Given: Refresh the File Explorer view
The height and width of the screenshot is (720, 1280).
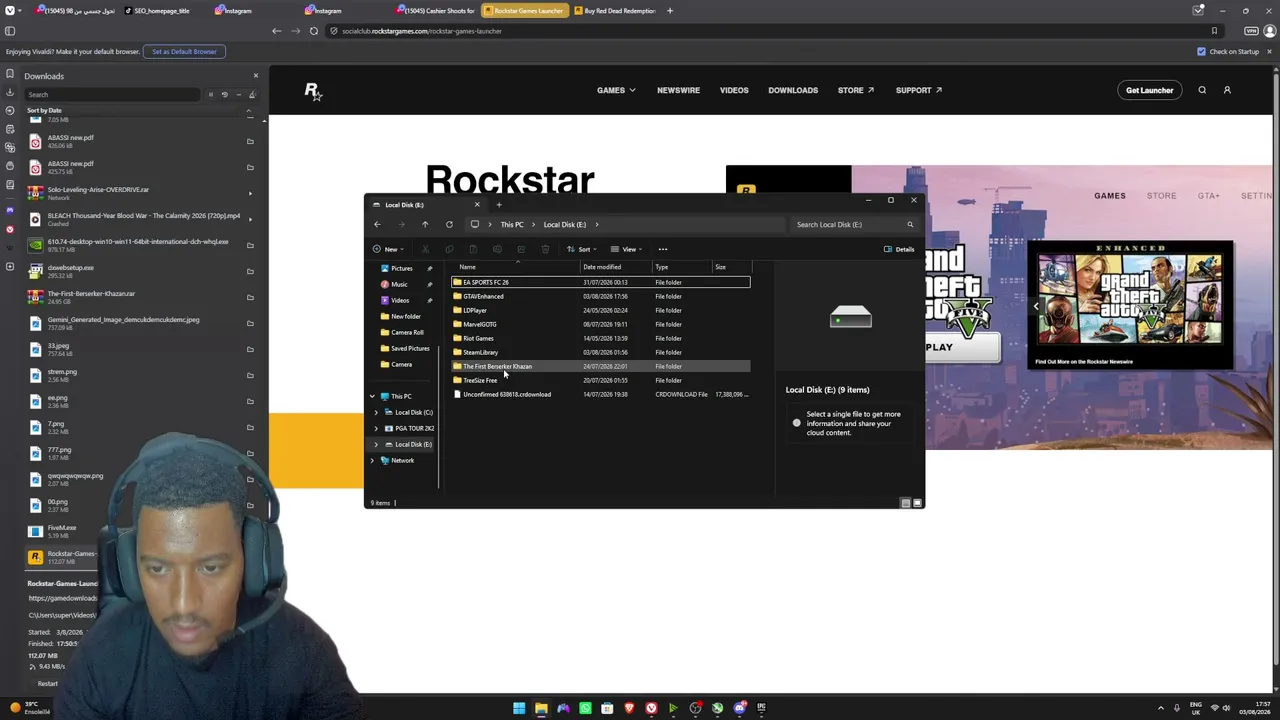Looking at the screenshot, I should tap(449, 224).
